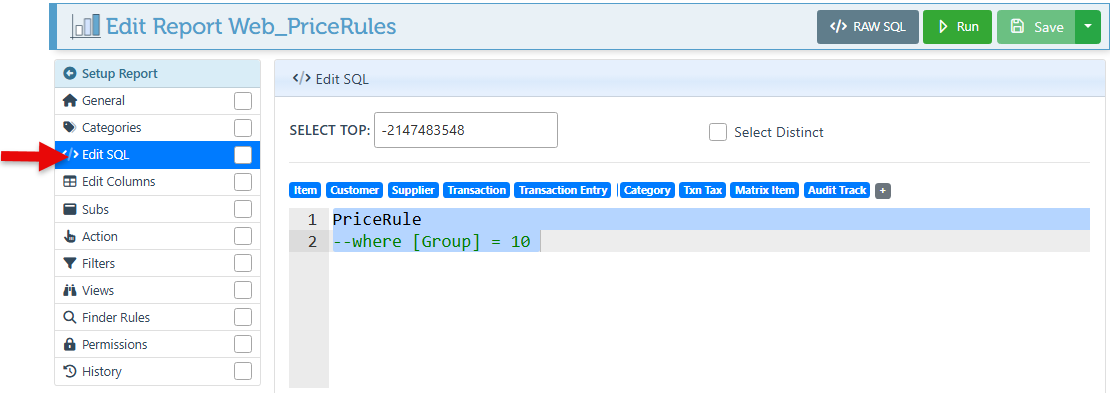1115x393 pixels.
Task: Toggle the Edit SQL row checkbox
Action: coord(243,155)
